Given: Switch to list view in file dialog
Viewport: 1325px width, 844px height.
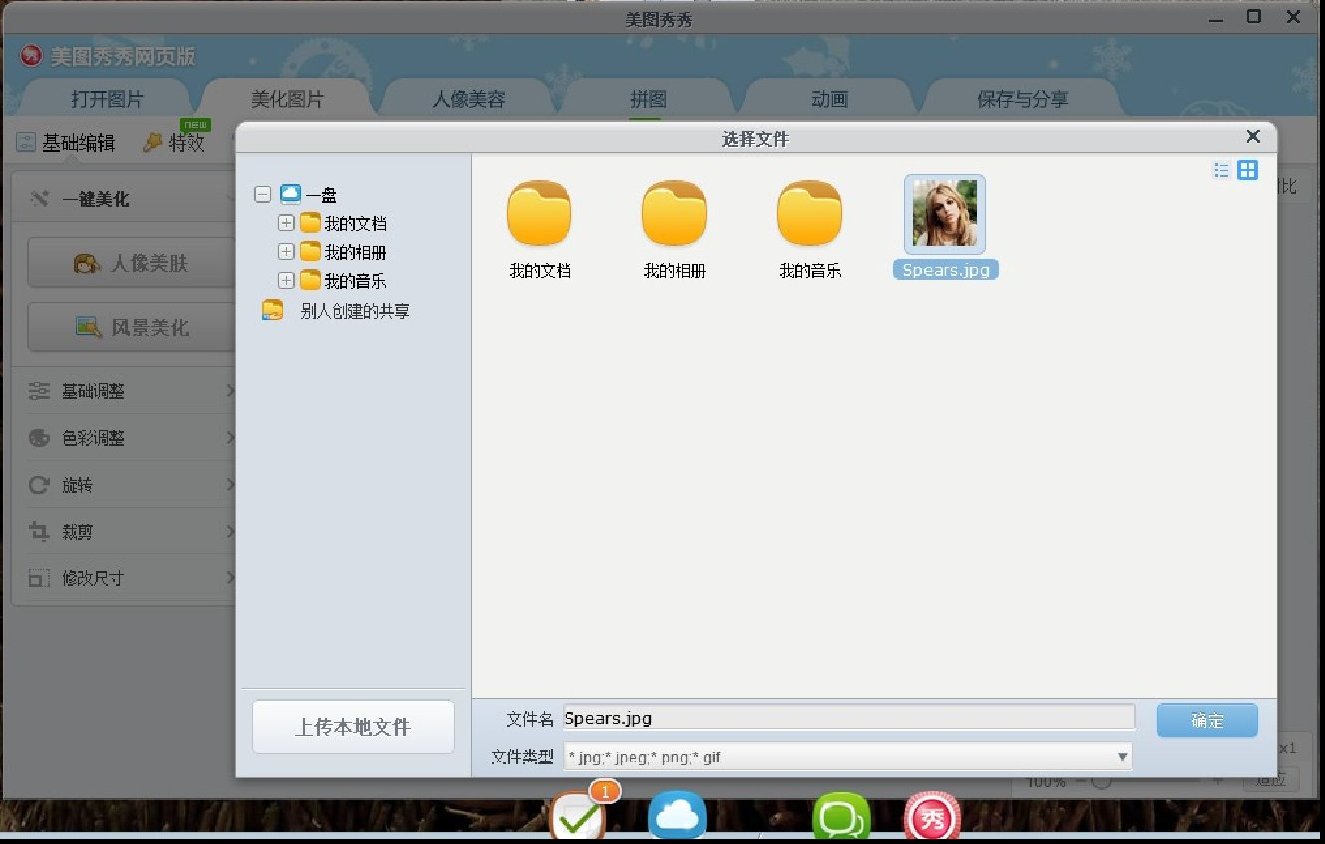Looking at the screenshot, I should point(1221,170).
